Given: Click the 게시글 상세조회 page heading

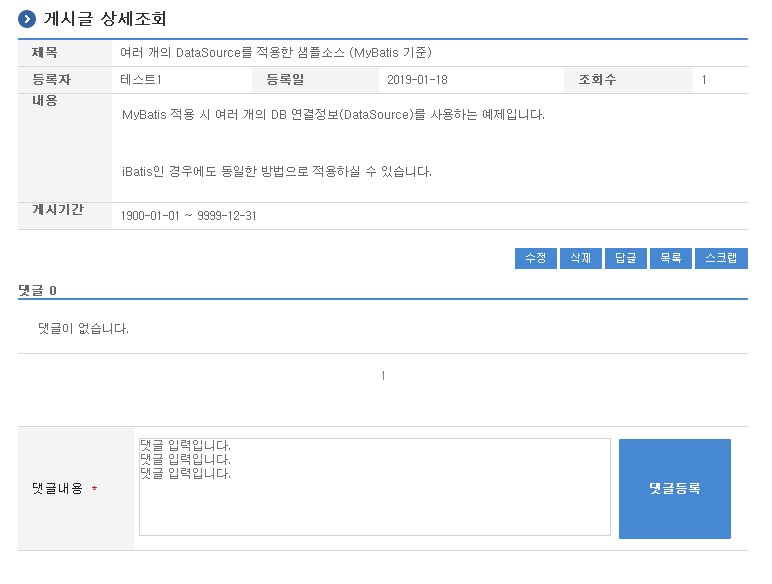Looking at the screenshot, I should (105, 18).
